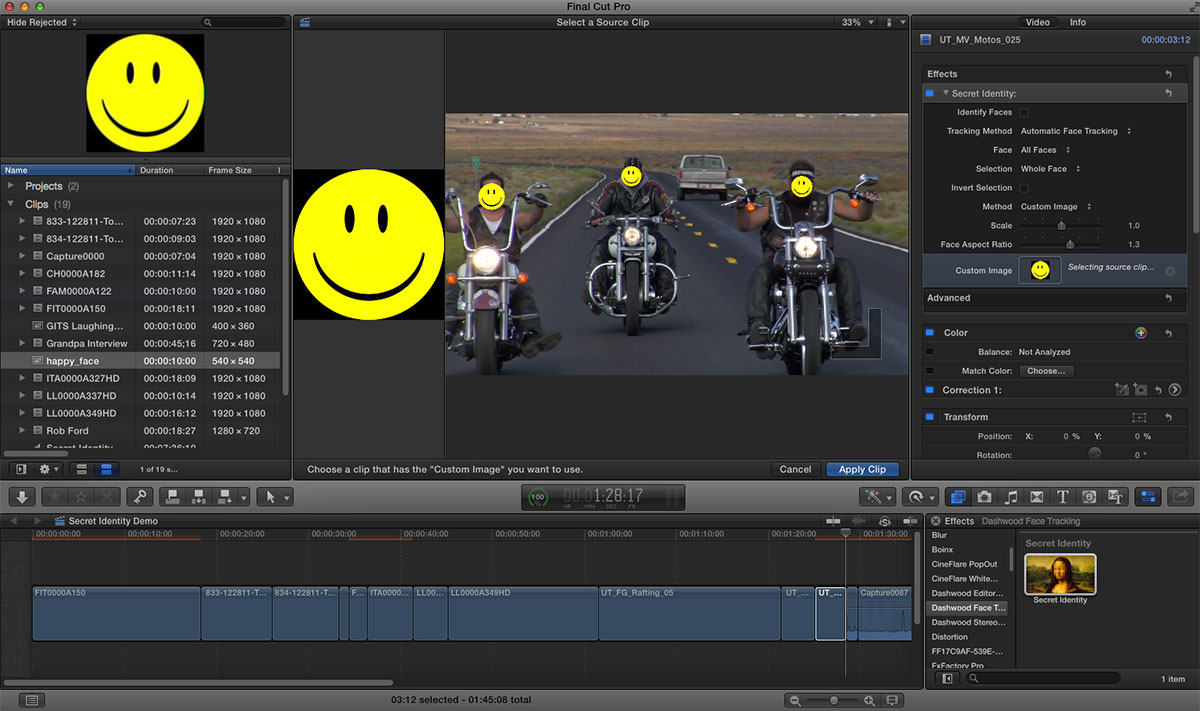Click the Apply Clip button
Image resolution: width=1200 pixels, height=711 pixels.
862,469
